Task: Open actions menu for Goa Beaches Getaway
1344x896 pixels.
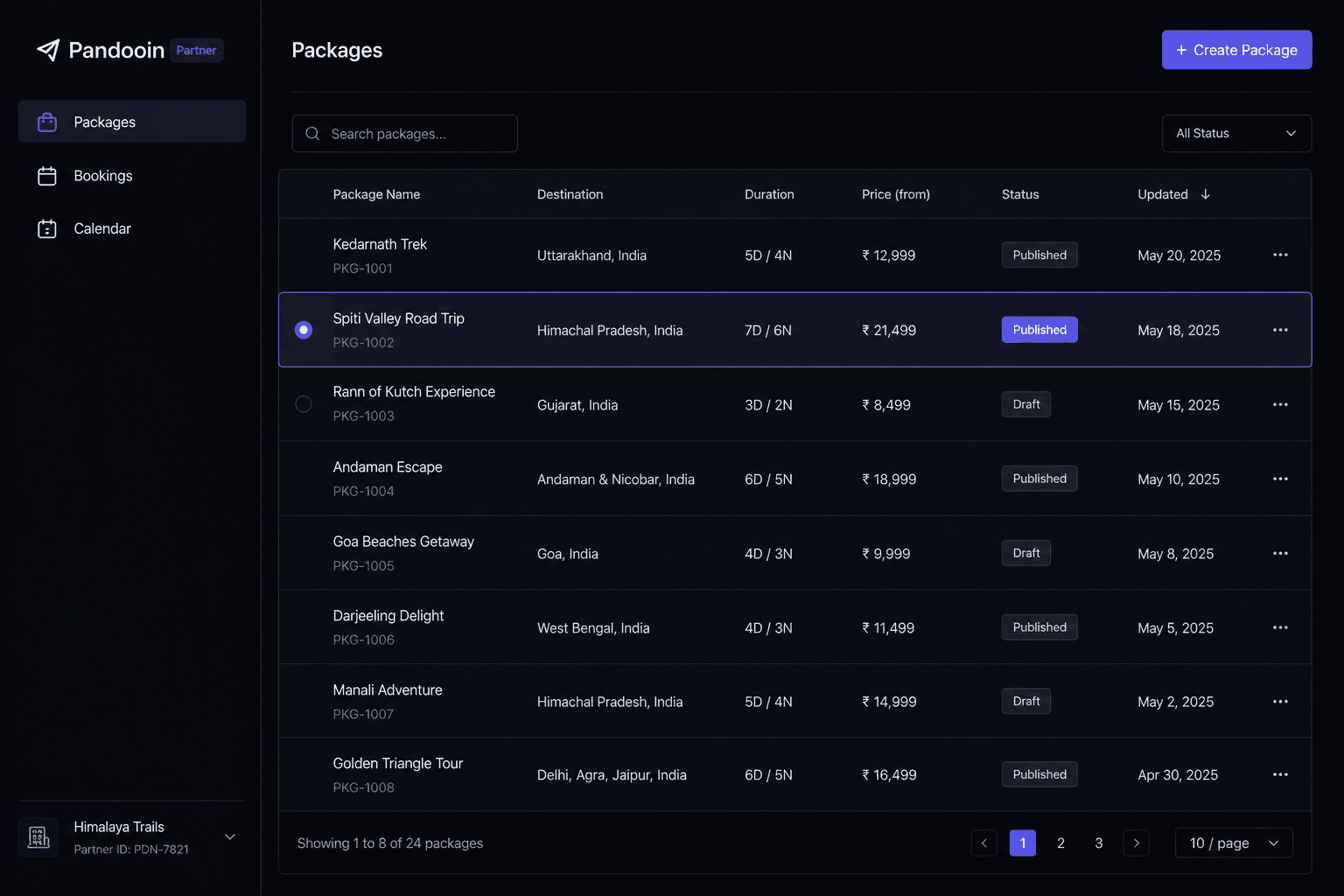Action: pos(1280,553)
